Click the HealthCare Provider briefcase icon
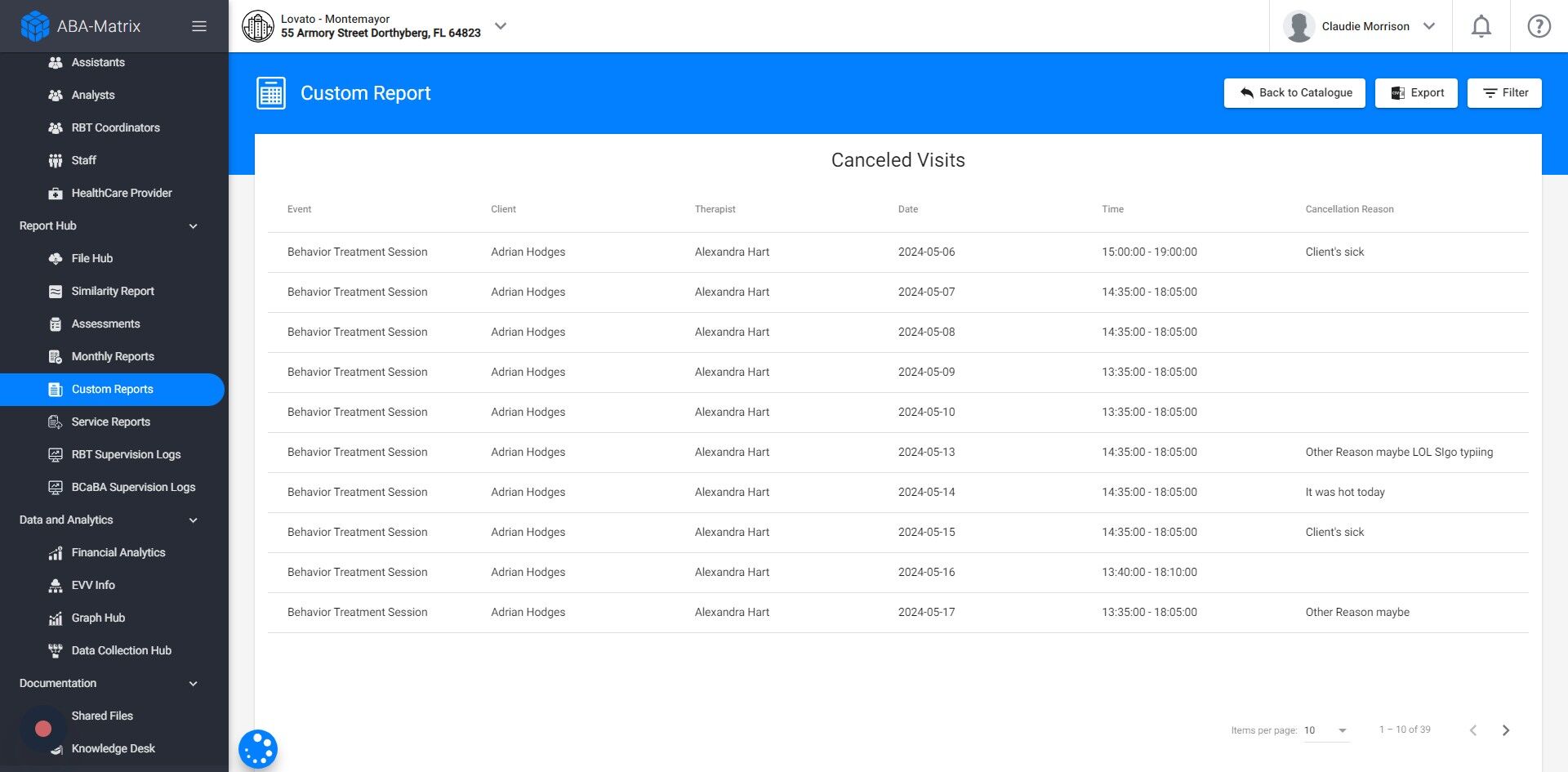Viewport: 1568px width, 772px height. point(56,193)
